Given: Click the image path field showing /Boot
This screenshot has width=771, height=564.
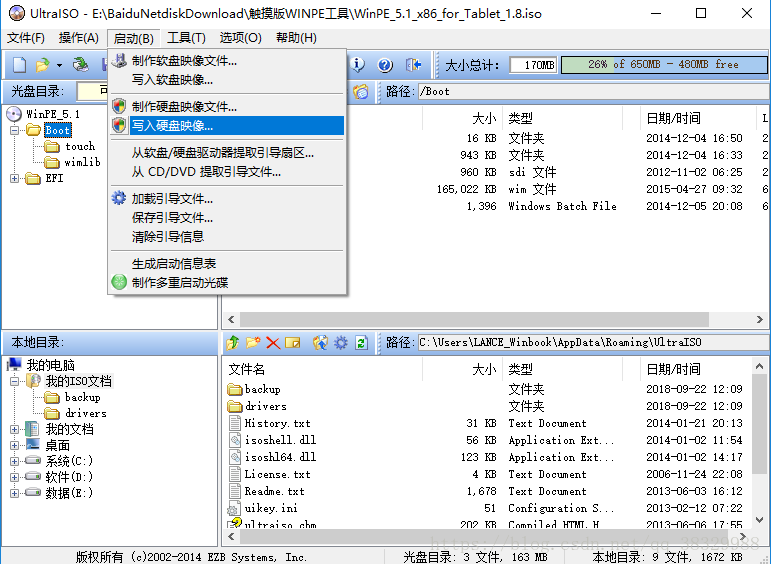Looking at the screenshot, I should (x=593, y=91).
